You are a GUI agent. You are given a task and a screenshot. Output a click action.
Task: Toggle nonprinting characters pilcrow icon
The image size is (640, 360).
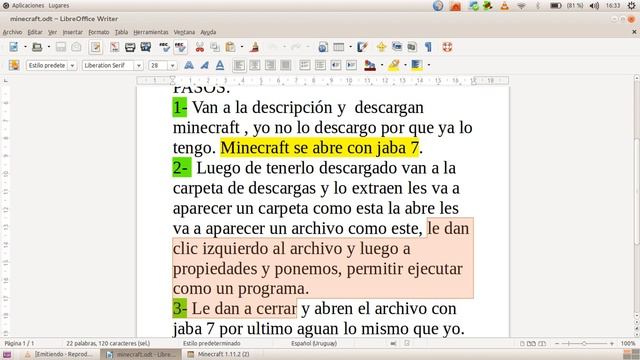(428, 47)
